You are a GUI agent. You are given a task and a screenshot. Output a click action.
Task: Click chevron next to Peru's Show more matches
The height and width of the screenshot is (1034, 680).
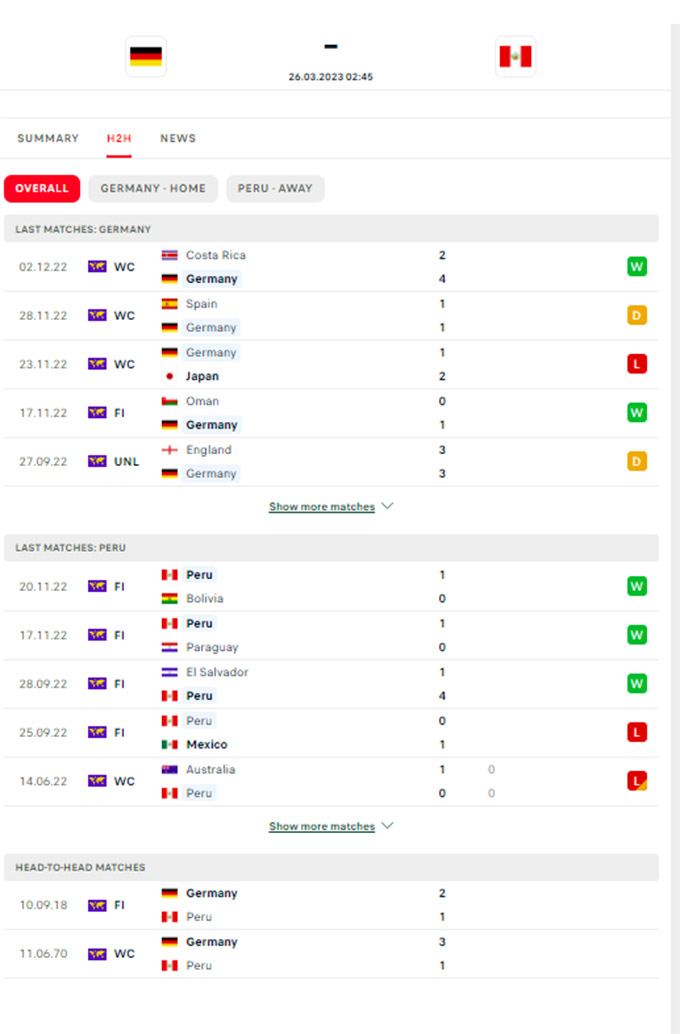[x=387, y=826]
